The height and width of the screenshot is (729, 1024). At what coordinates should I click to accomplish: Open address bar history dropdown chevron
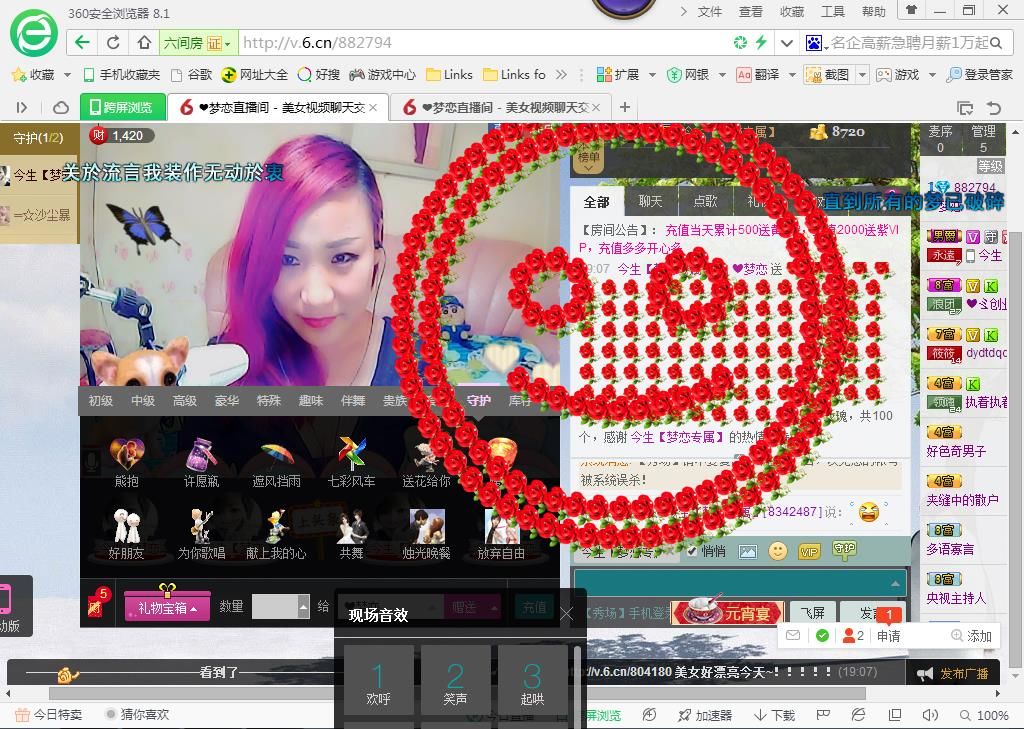(787, 43)
